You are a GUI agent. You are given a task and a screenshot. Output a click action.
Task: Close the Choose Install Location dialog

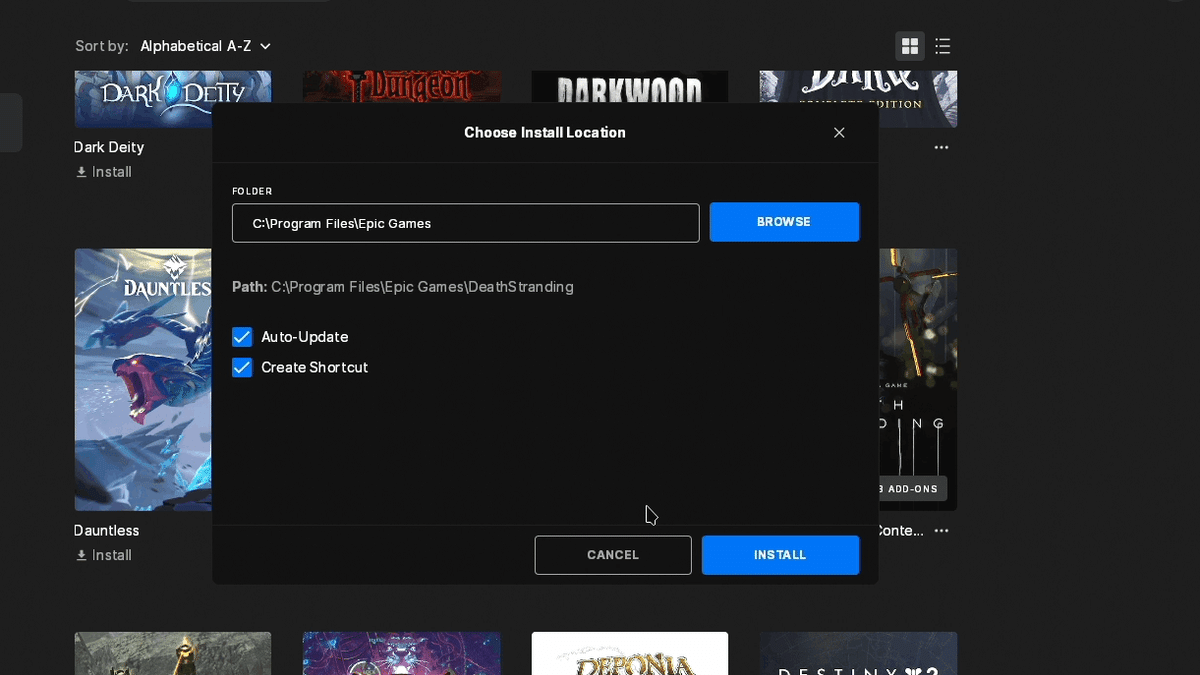tap(839, 132)
